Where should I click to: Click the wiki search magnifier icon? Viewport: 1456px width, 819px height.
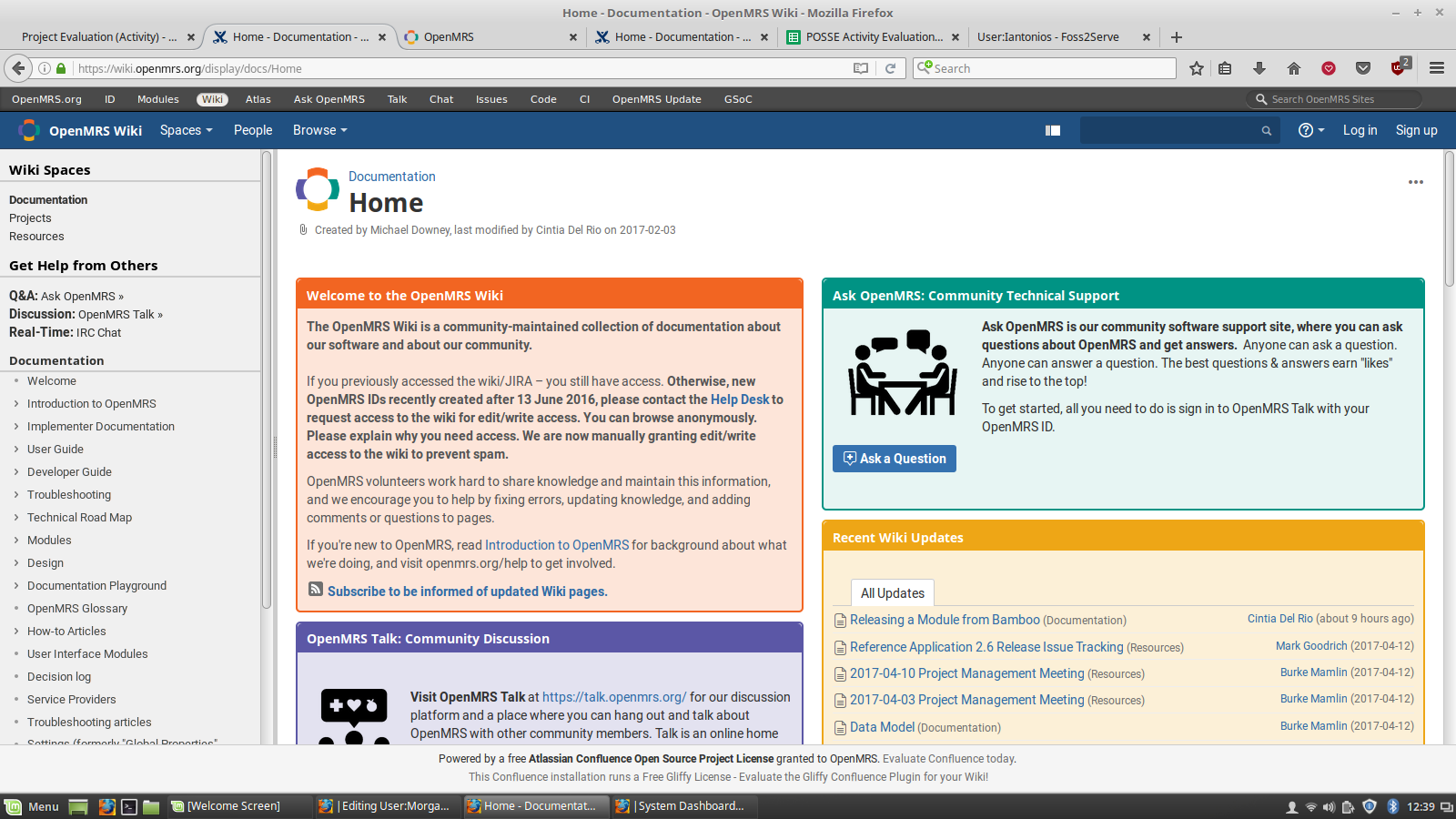point(1266,131)
